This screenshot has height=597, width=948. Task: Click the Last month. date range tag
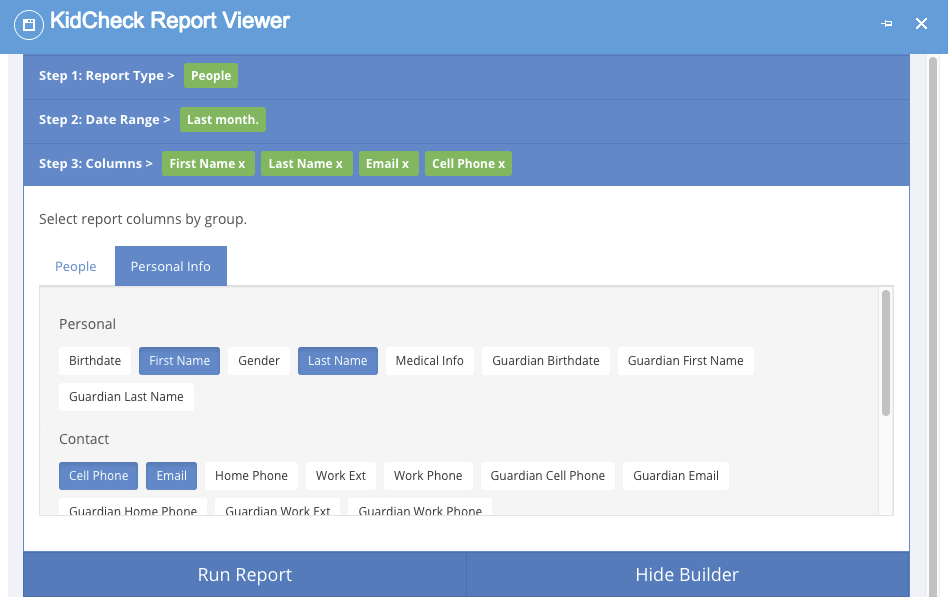point(222,120)
